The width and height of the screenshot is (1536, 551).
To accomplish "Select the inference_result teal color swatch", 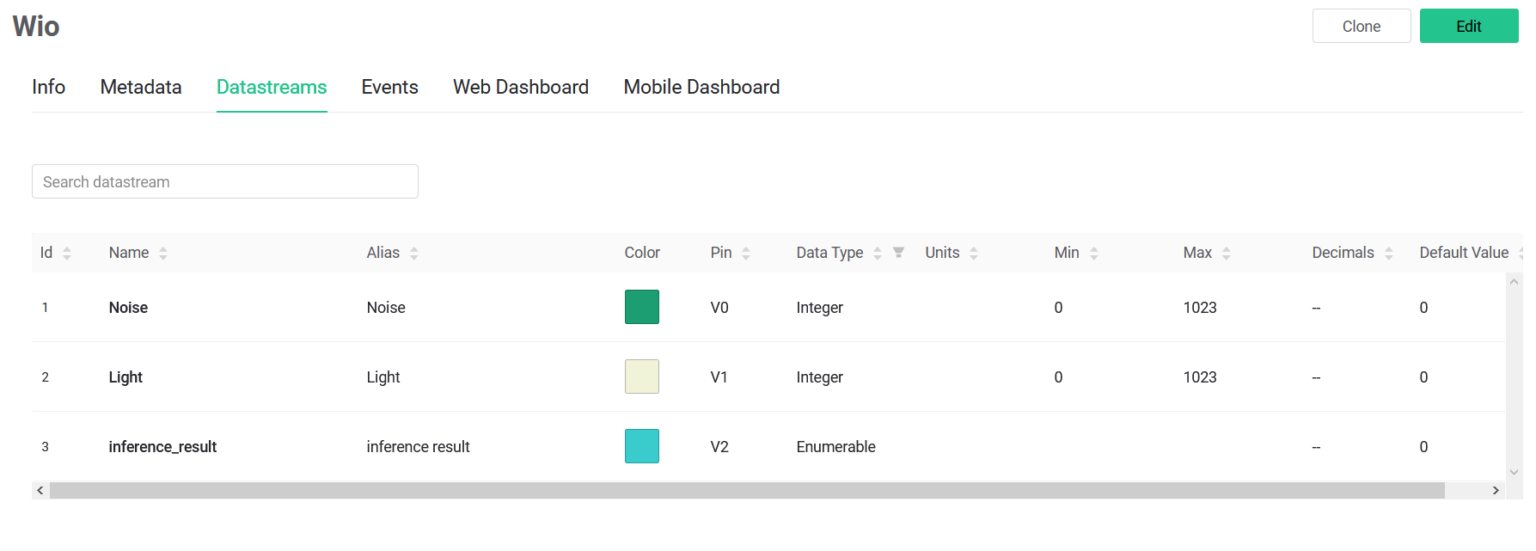I will click(642, 446).
